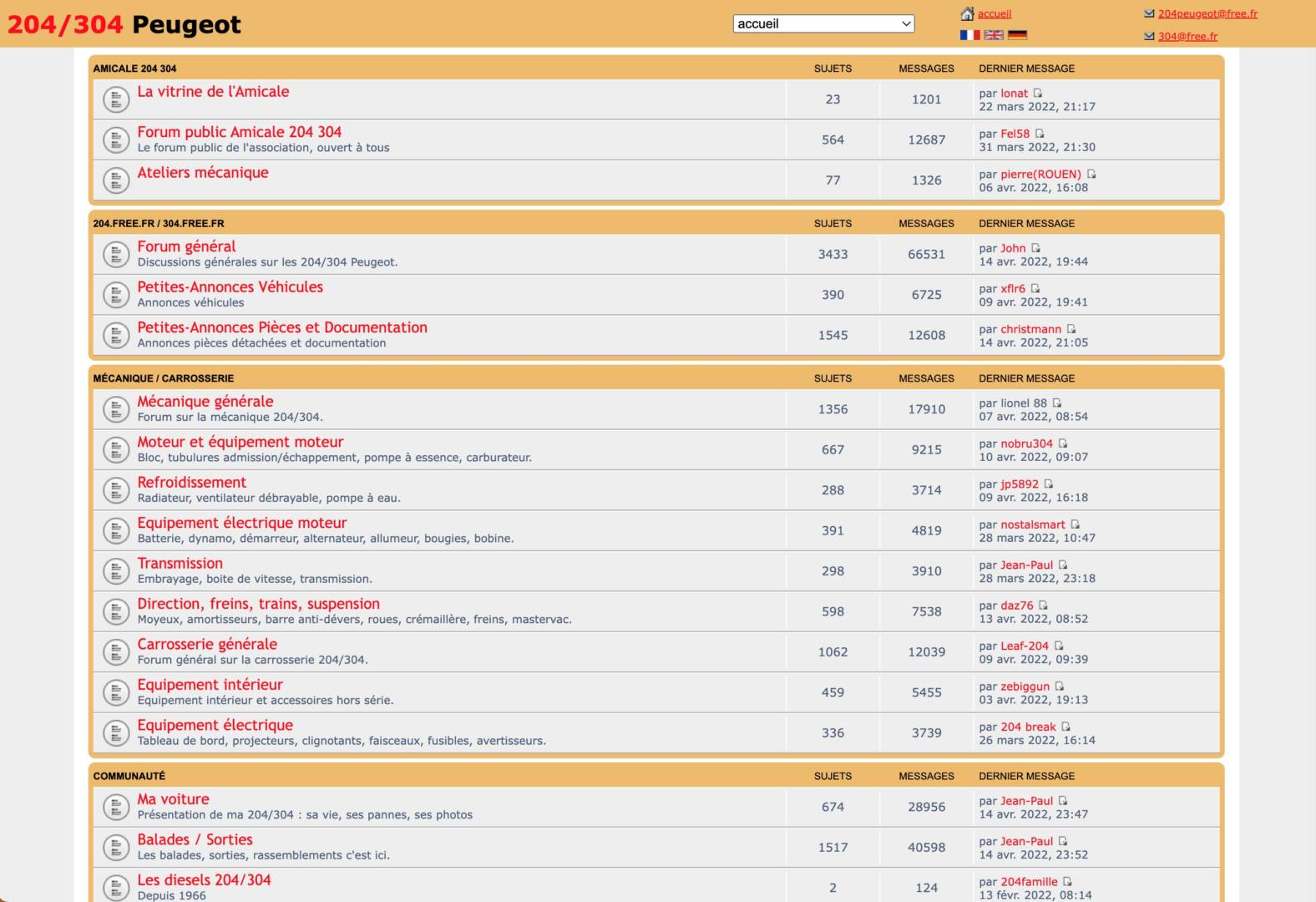
Task: Click forum icon for Forum général
Action: [116, 254]
